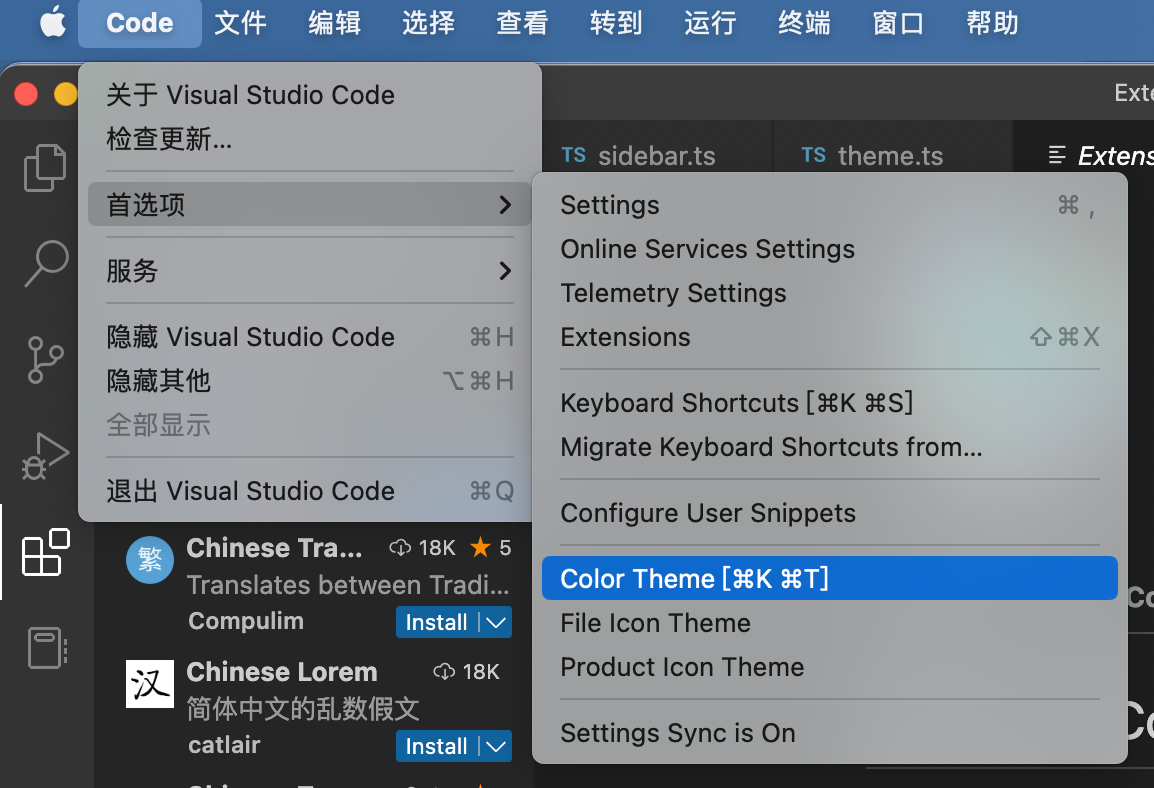Select Configure User Snippets

[829, 513]
